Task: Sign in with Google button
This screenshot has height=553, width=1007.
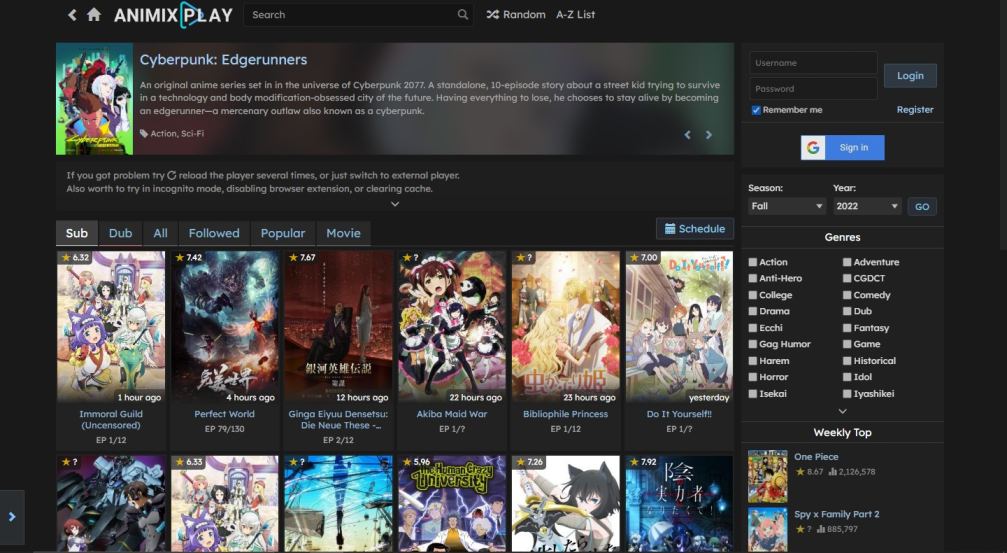Action: (x=842, y=148)
